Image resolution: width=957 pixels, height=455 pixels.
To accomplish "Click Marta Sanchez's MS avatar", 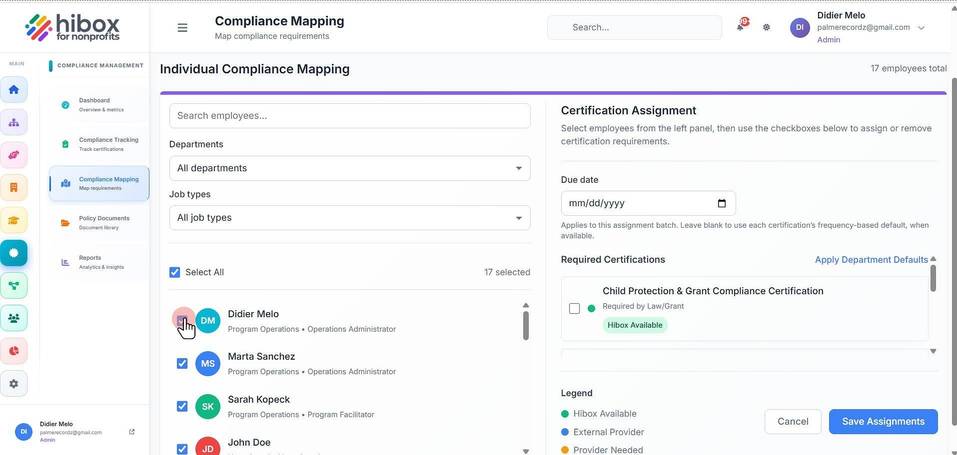I will pyautogui.click(x=208, y=363).
